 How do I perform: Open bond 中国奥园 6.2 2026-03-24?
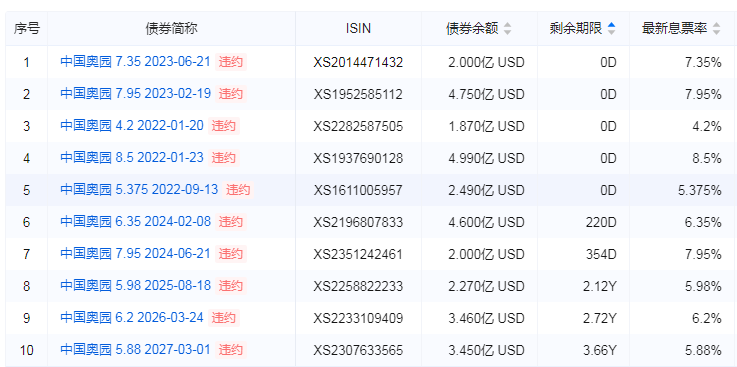pos(132,318)
